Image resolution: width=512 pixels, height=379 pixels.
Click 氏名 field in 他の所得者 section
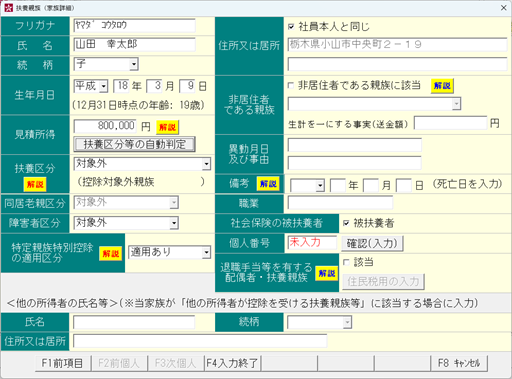pyautogui.click(x=134, y=322)
